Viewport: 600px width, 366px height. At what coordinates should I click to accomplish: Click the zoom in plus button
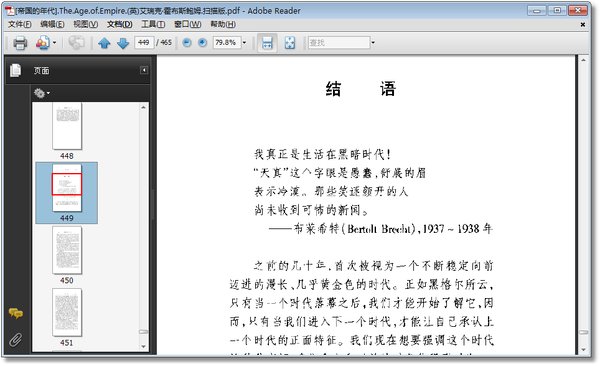(x=202, y=42)
